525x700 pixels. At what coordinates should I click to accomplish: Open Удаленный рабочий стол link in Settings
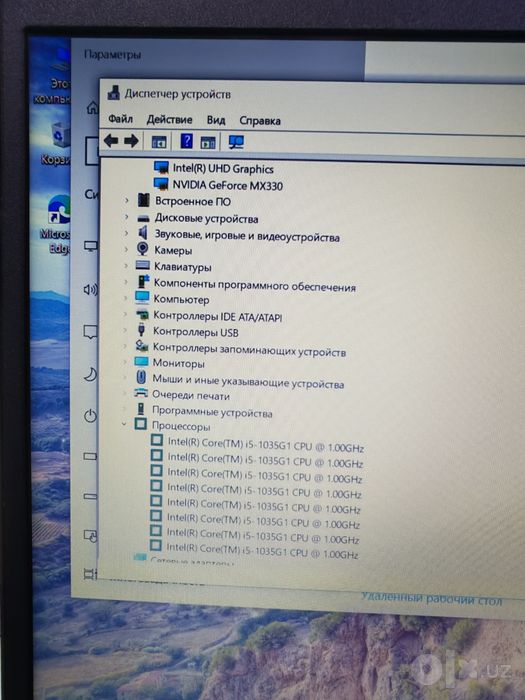431,598
